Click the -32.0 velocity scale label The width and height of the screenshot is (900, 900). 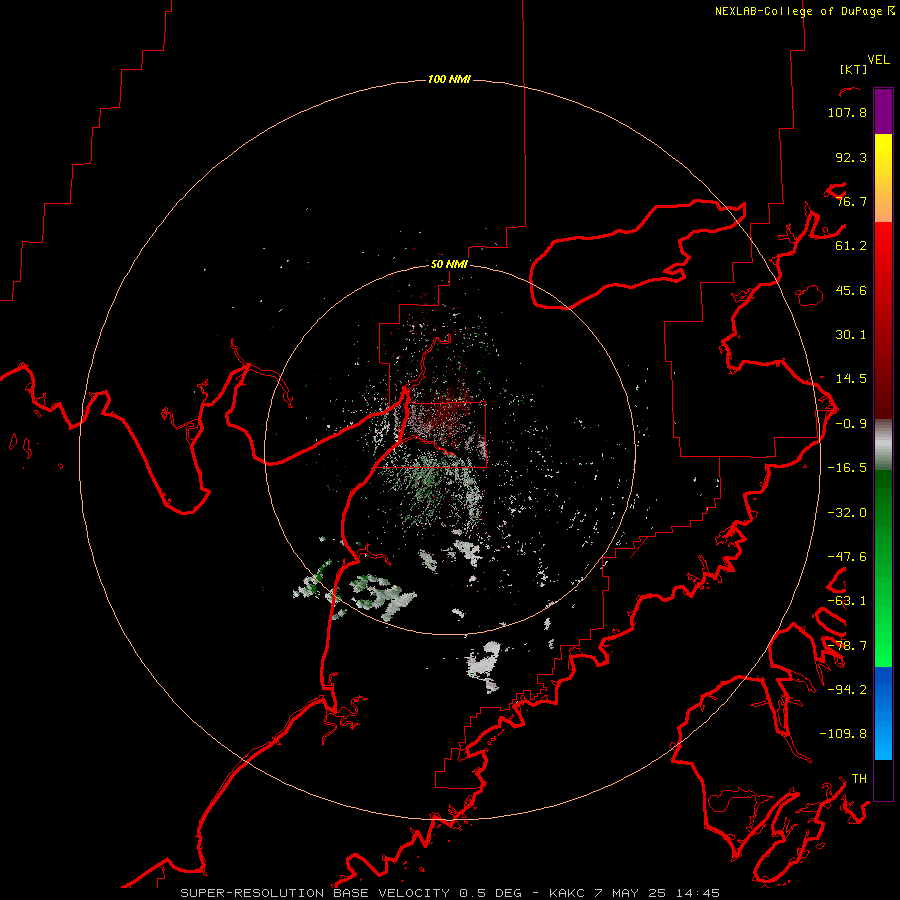pos(847,513)
